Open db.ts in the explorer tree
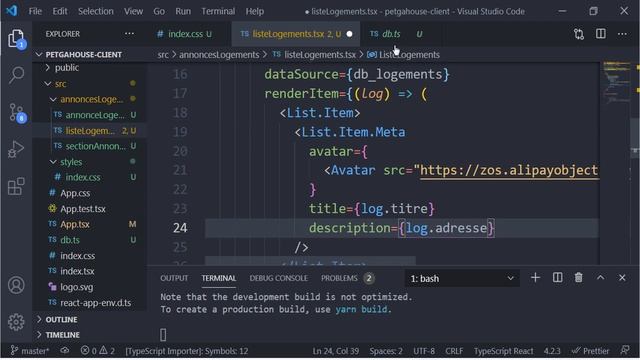This screenshot has height=360, width=640. [70, 240]
